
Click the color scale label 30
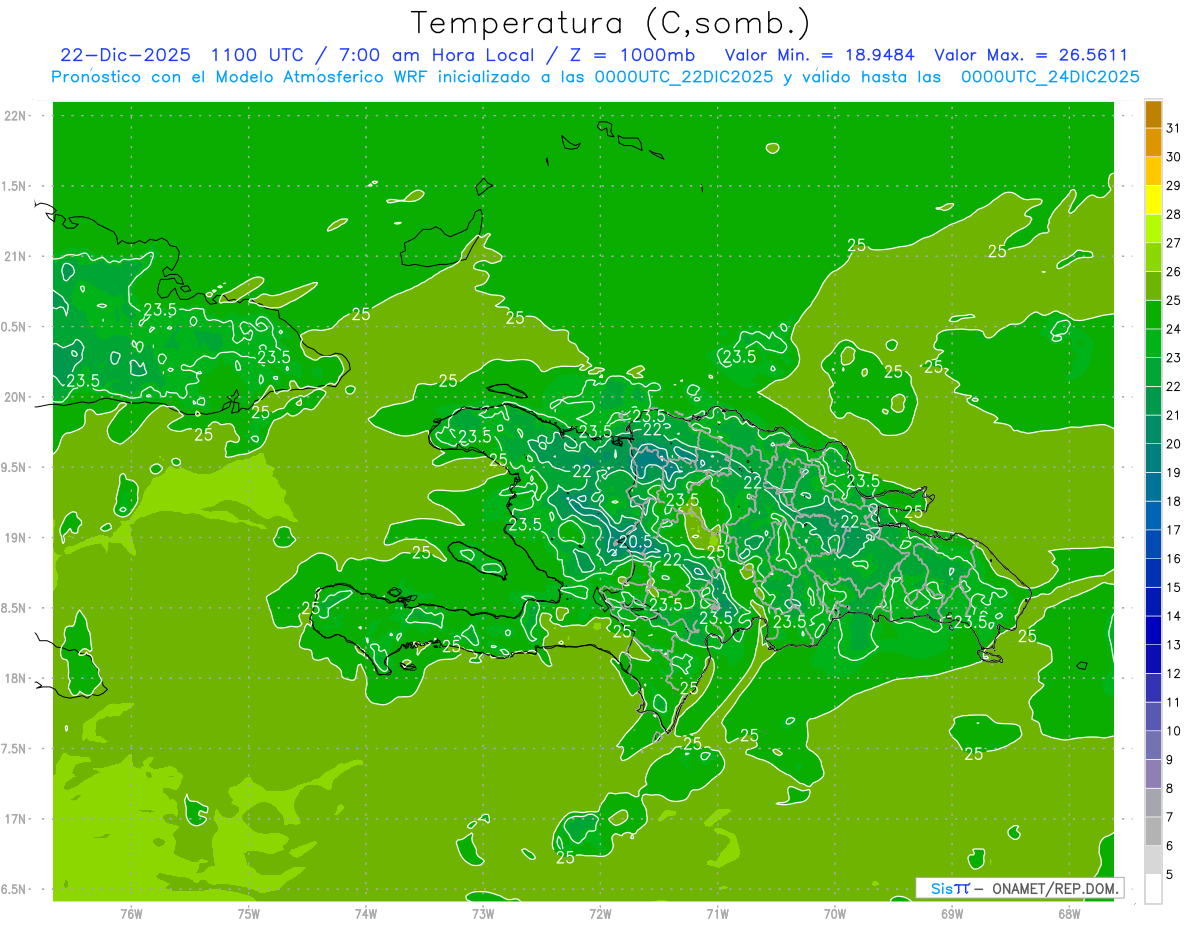[x=1173, y=157]
